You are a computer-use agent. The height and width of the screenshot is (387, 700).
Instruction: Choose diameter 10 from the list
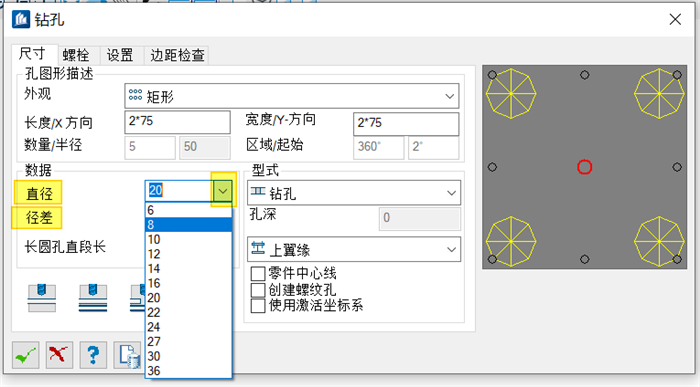coord(188,239)
